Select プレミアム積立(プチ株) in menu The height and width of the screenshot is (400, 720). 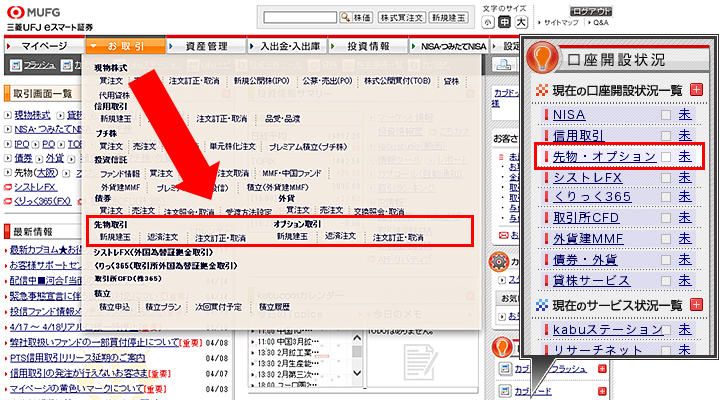coord(308,147)
